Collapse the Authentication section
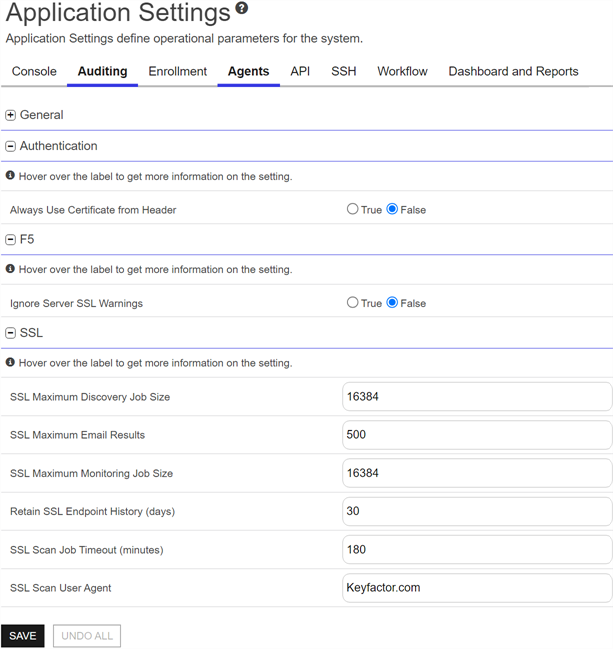Viewport: 613px width, 649px height. (10, 146)
